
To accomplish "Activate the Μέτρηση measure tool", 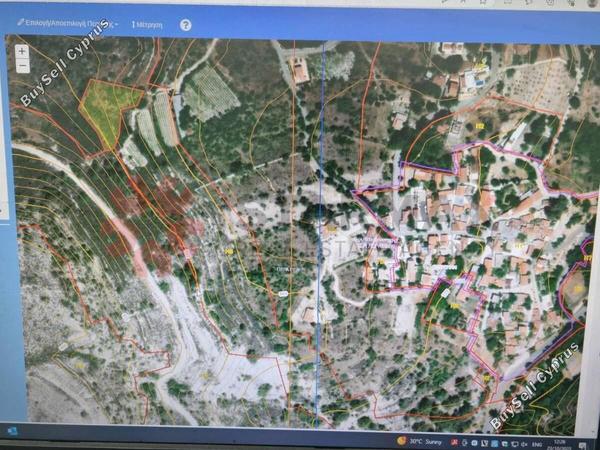I will tap(147, 25).
